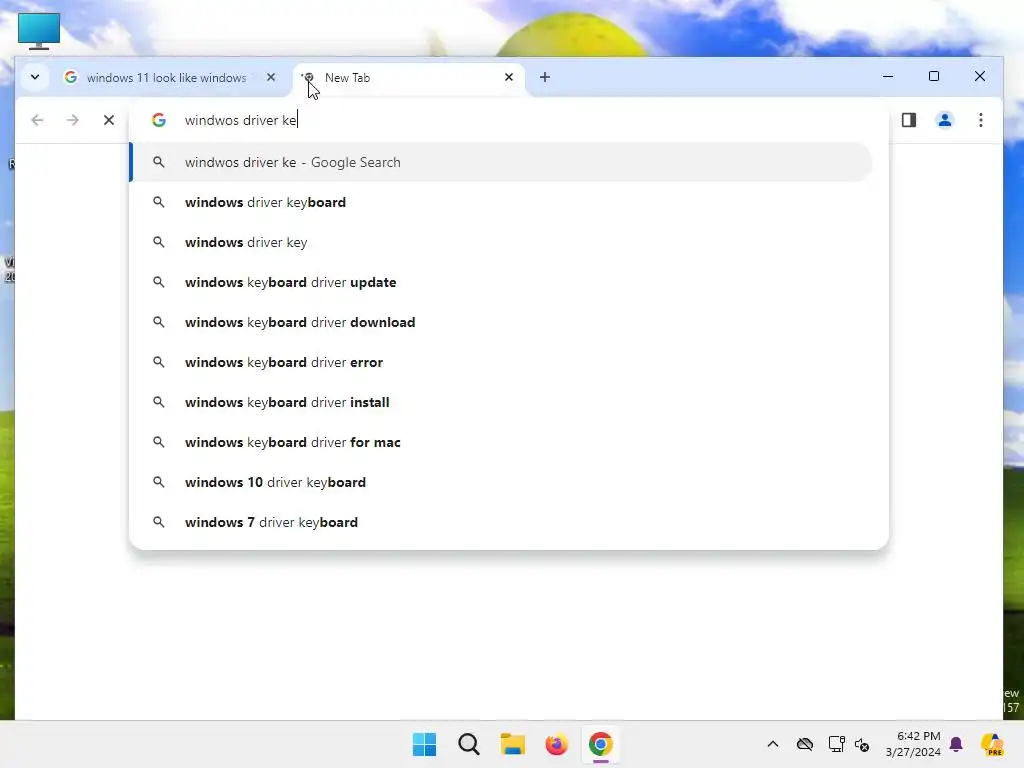
Task: Click the Google icon in the address bar
Action: point(159,120)
